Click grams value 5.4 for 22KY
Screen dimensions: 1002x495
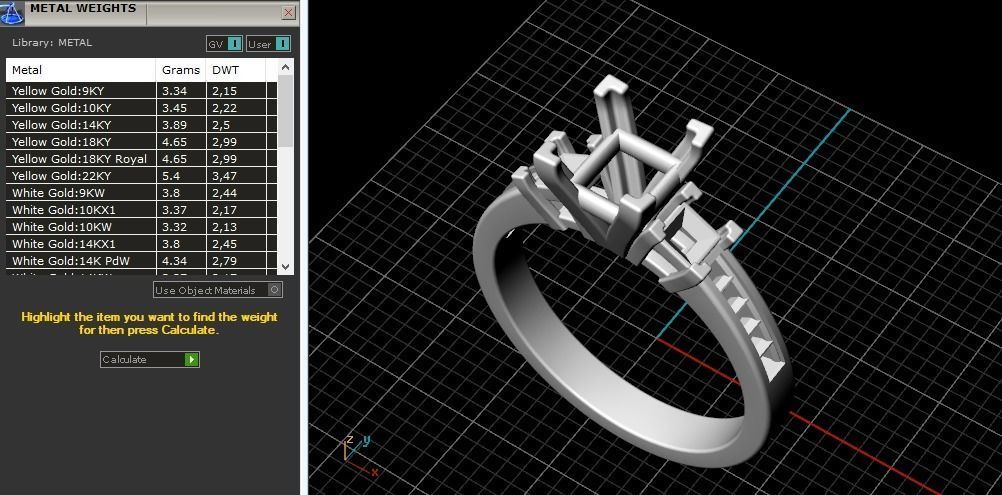click(x=171, y=176)
